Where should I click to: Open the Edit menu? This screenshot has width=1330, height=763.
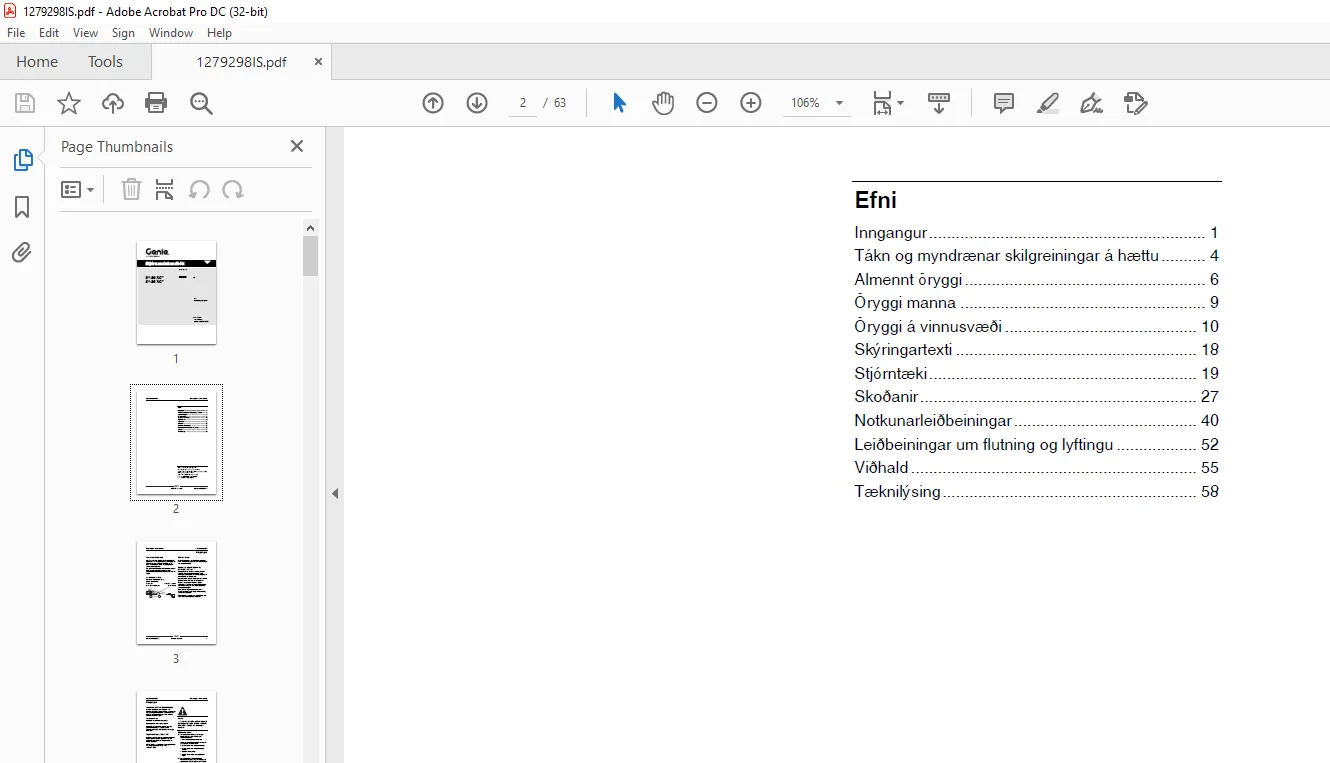point(49,33)
